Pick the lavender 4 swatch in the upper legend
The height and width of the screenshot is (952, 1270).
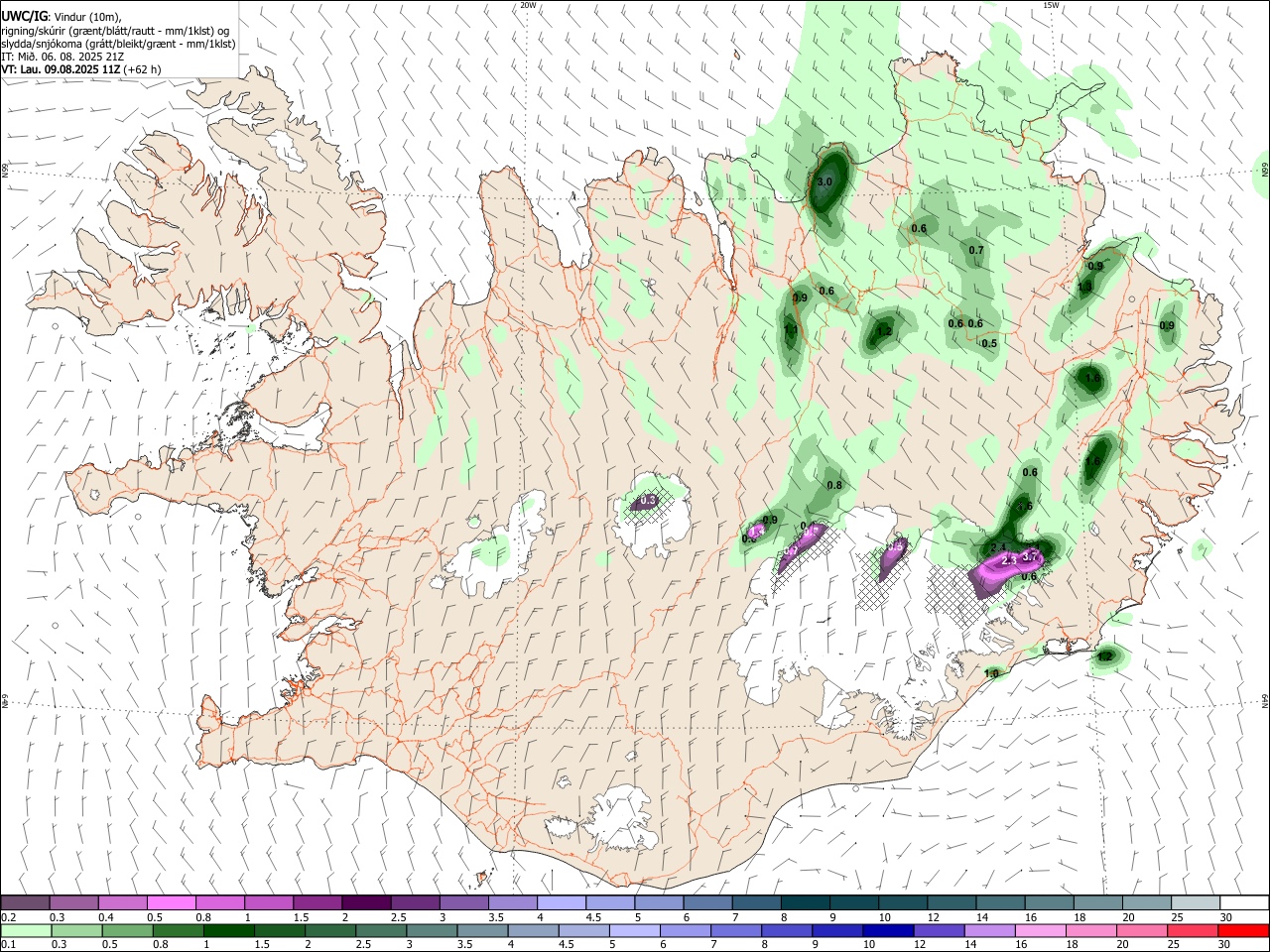pos(561,902)
